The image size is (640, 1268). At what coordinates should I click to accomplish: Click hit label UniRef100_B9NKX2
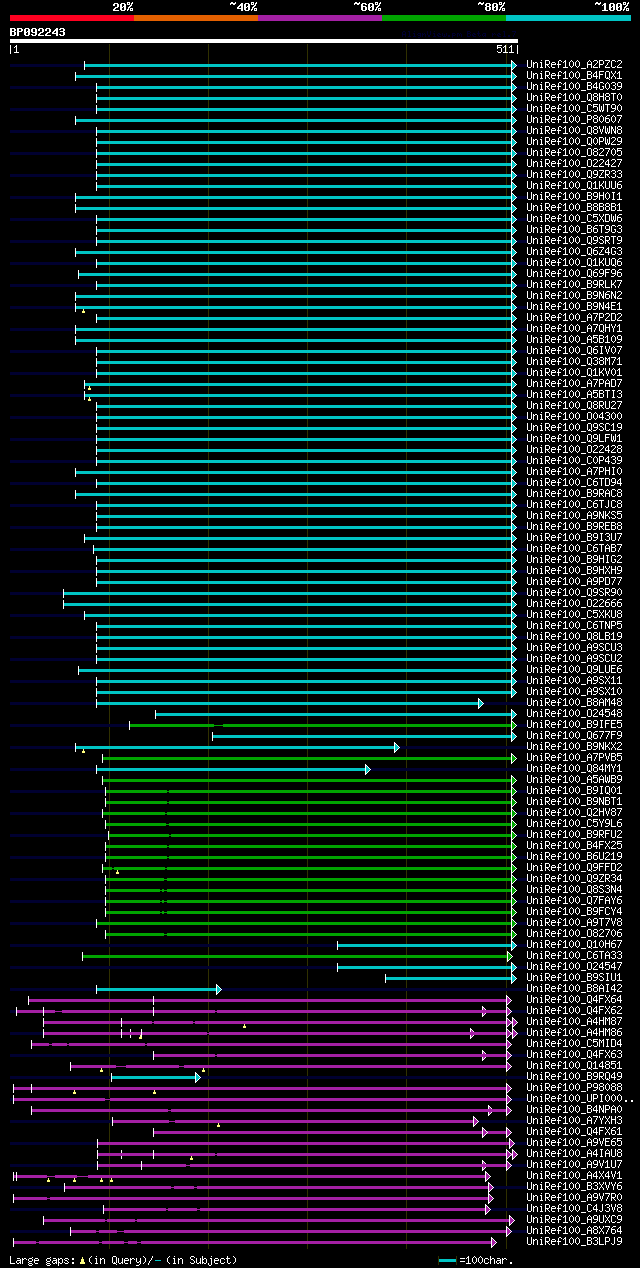574,746
